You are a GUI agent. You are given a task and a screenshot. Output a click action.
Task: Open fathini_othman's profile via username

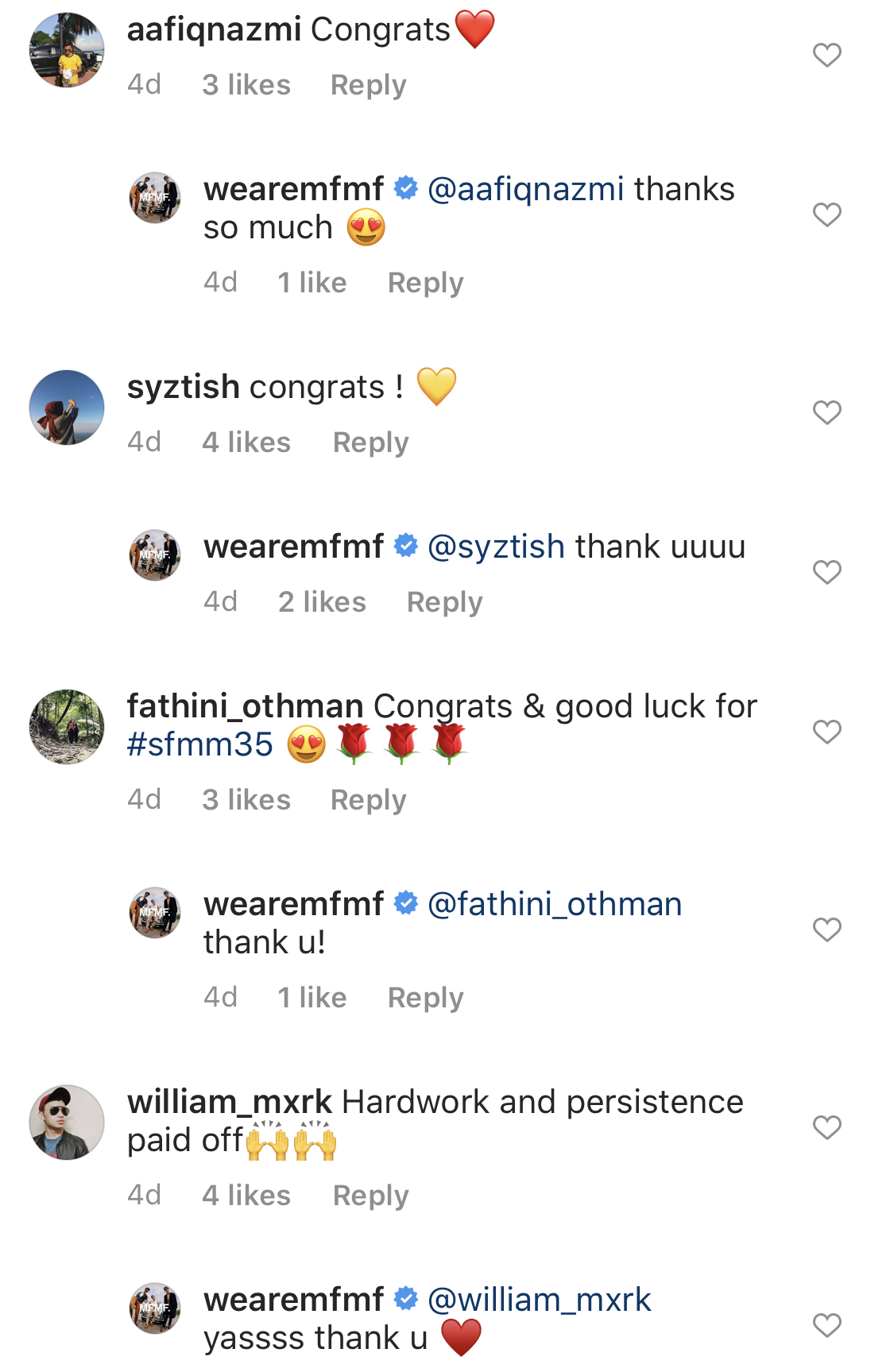245,706
